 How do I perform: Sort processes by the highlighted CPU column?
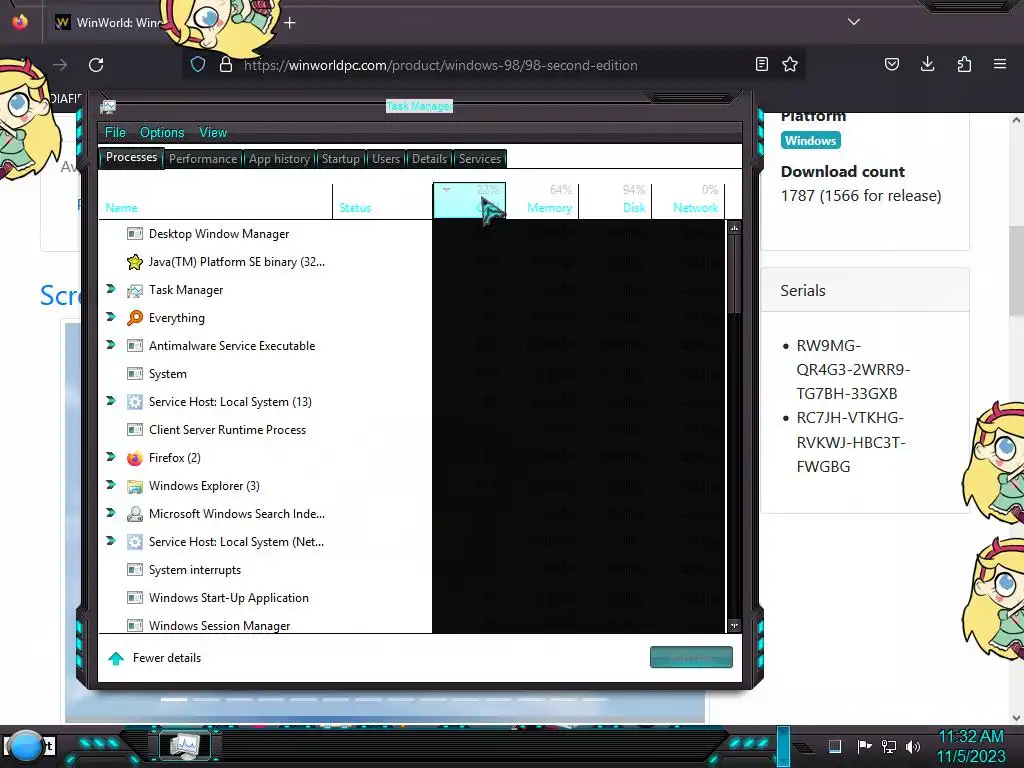point(470,201)
